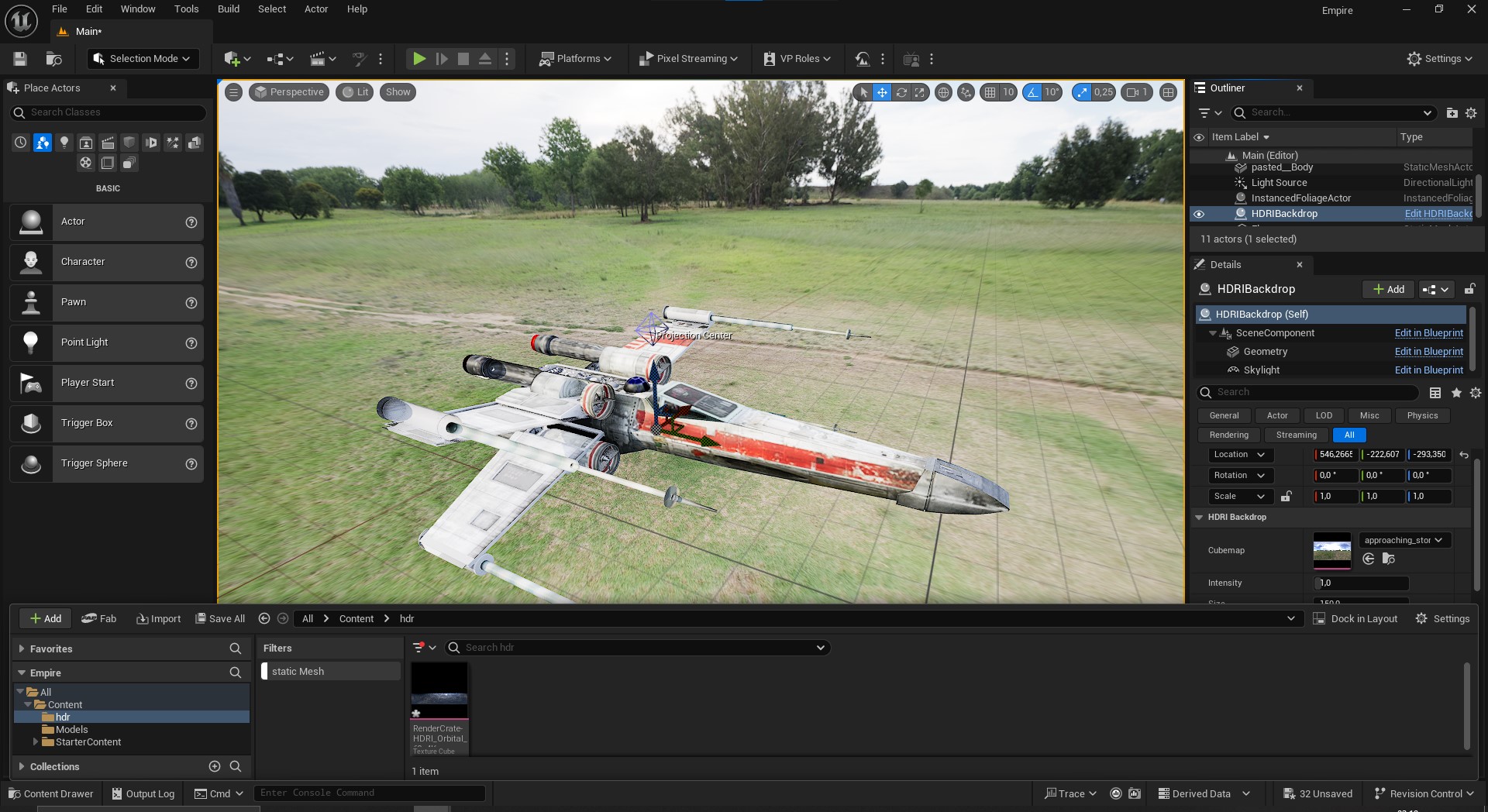The height and width of the screenshot is (812, 1488).
Task: Select the Visual Effects category icon
Action: (173, 143)
